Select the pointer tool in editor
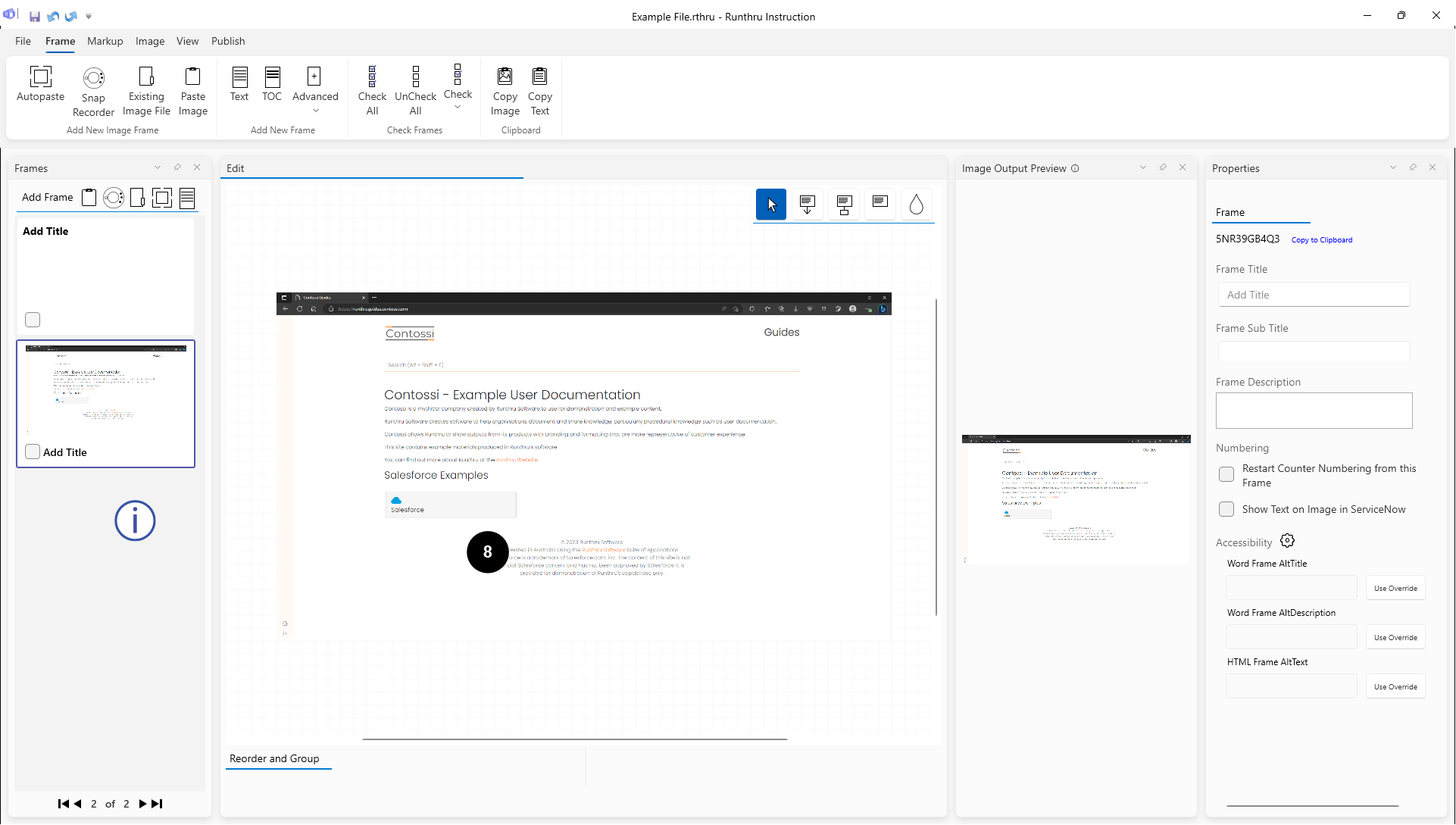The image size is (1456, 825). 771,205
